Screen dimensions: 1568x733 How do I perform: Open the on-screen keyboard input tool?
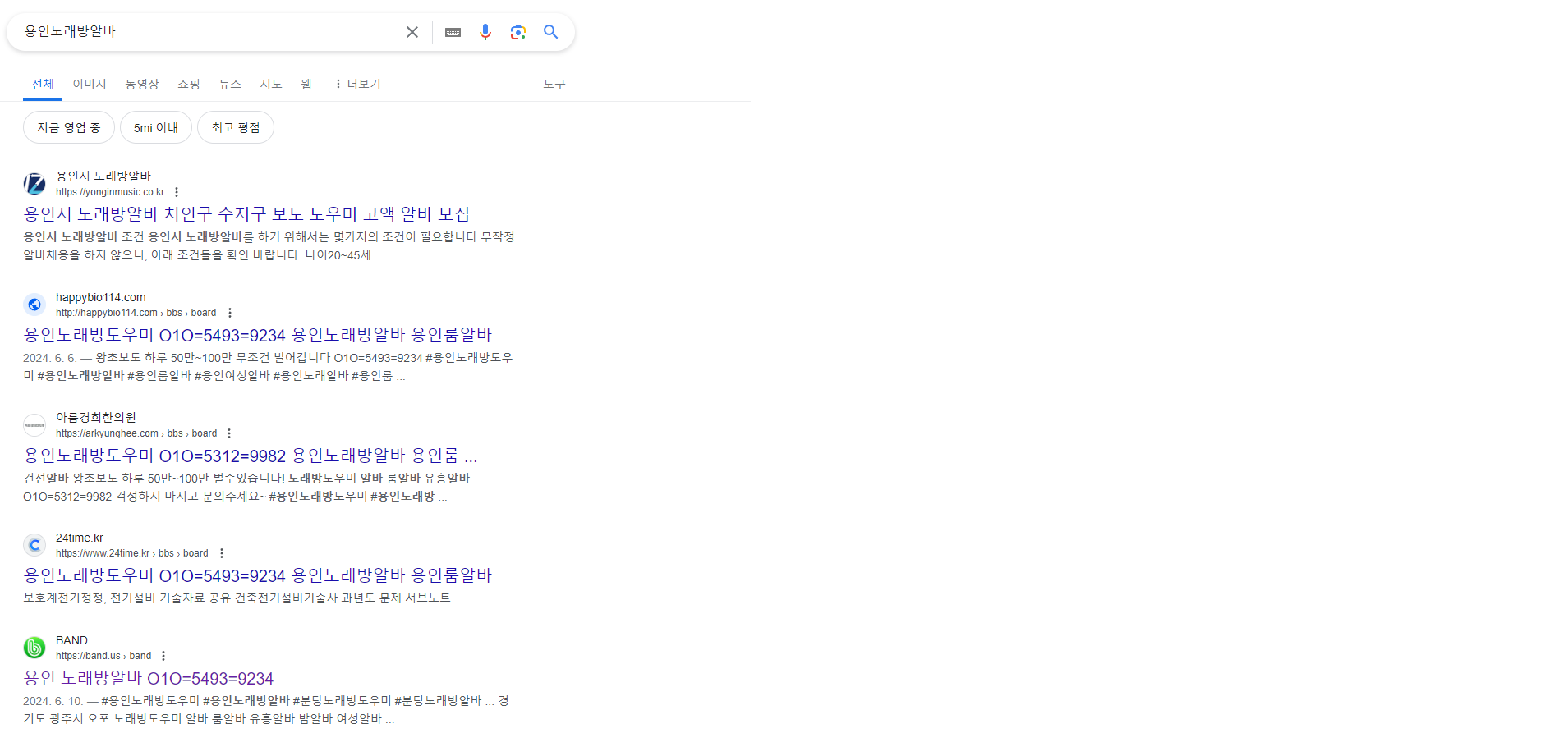click(453, 32)
